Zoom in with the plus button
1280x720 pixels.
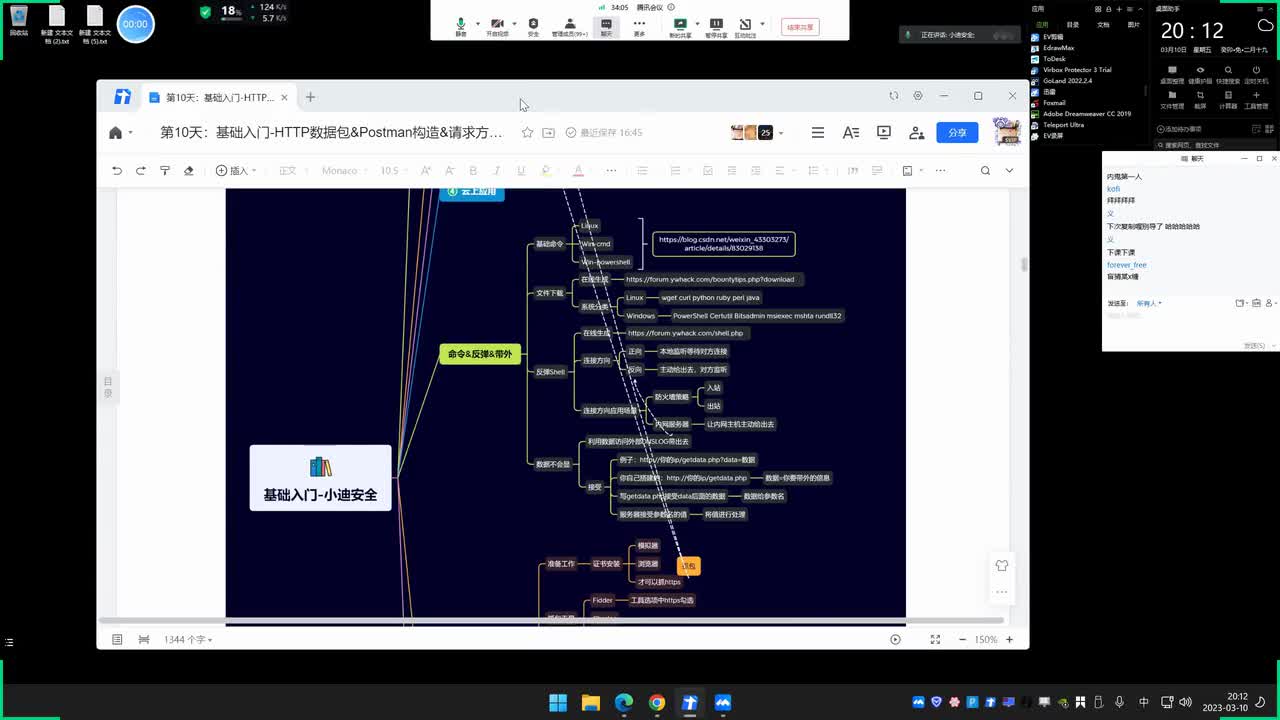coord(1009,639)
